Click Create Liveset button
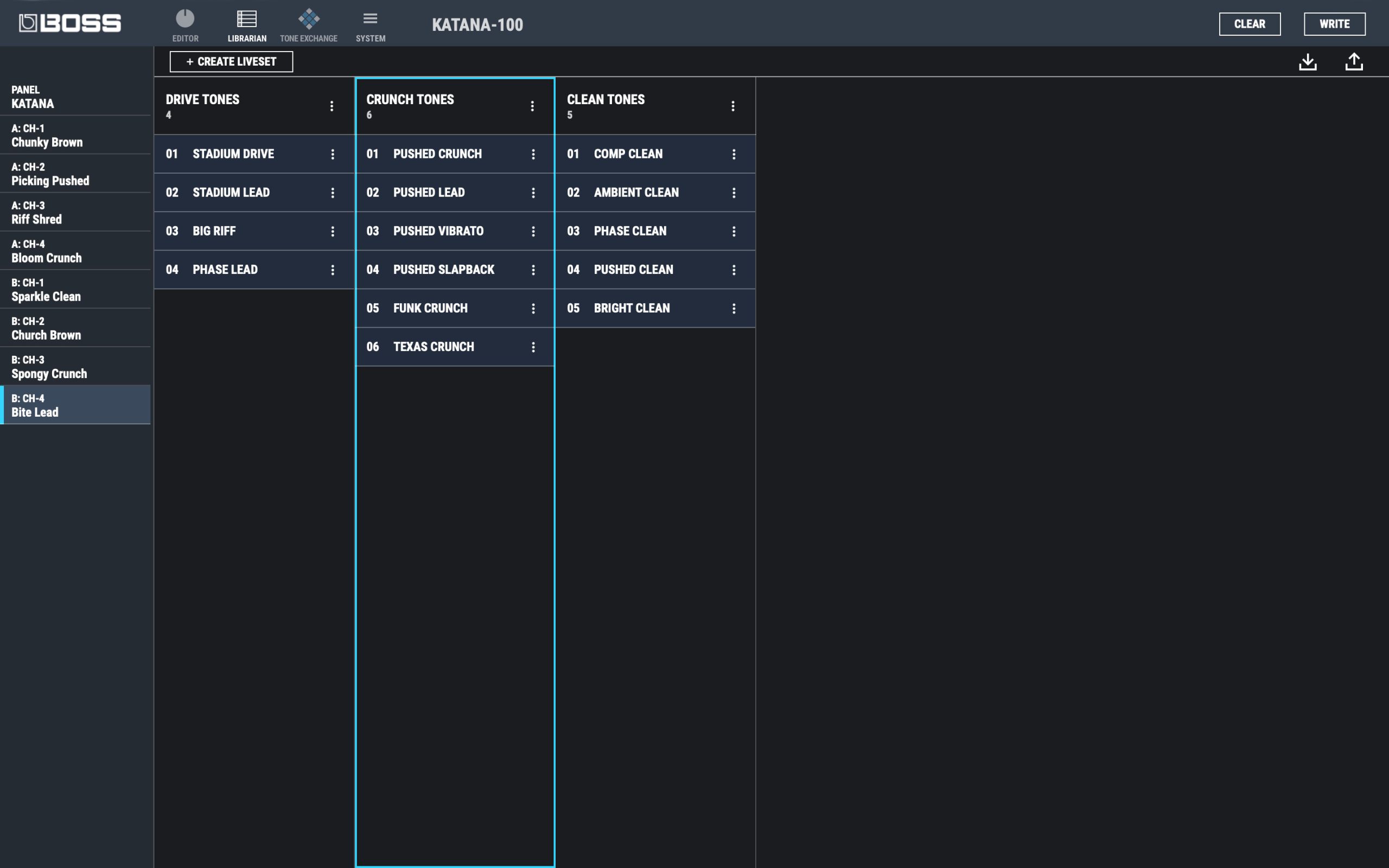 231,61
